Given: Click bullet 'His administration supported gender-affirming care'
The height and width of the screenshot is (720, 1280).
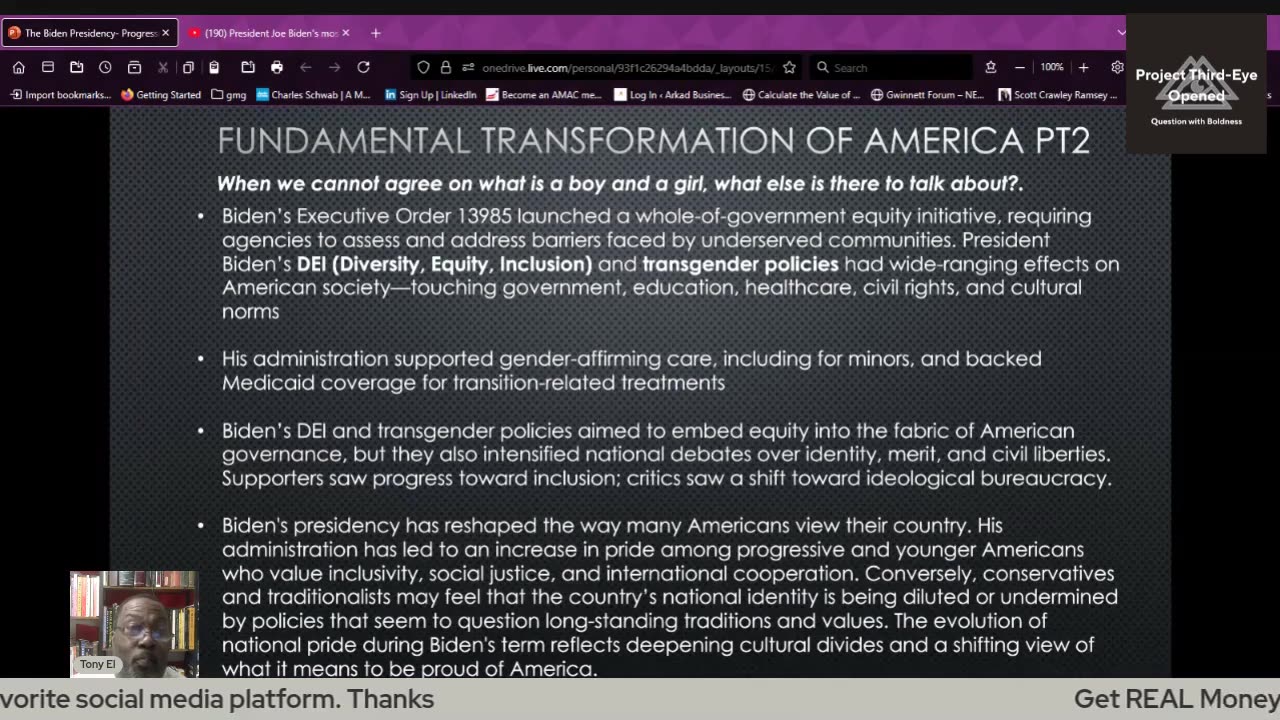Looking at the screenshot, I should pos(631,370).
